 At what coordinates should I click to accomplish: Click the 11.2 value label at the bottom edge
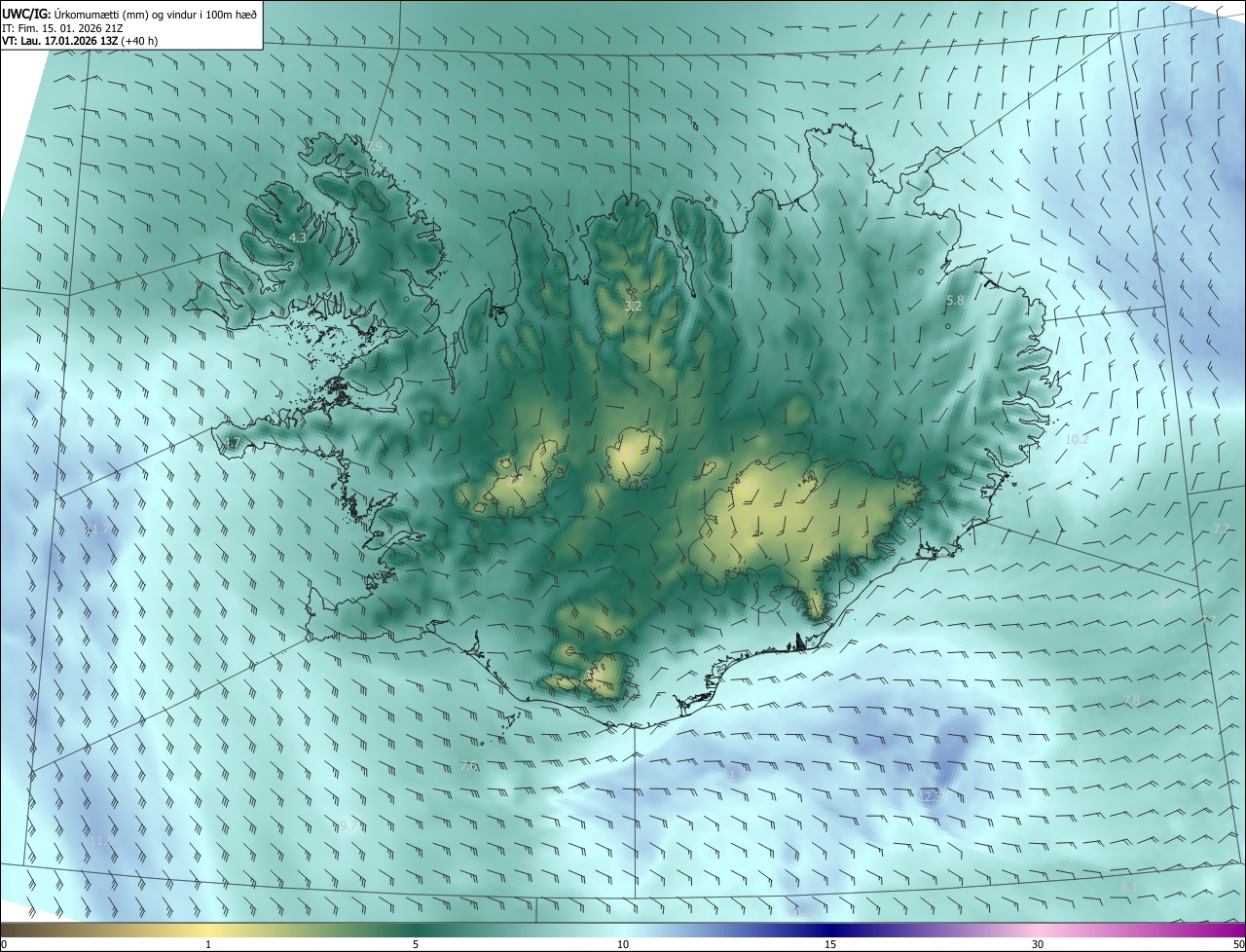click(x=800, y=911)
